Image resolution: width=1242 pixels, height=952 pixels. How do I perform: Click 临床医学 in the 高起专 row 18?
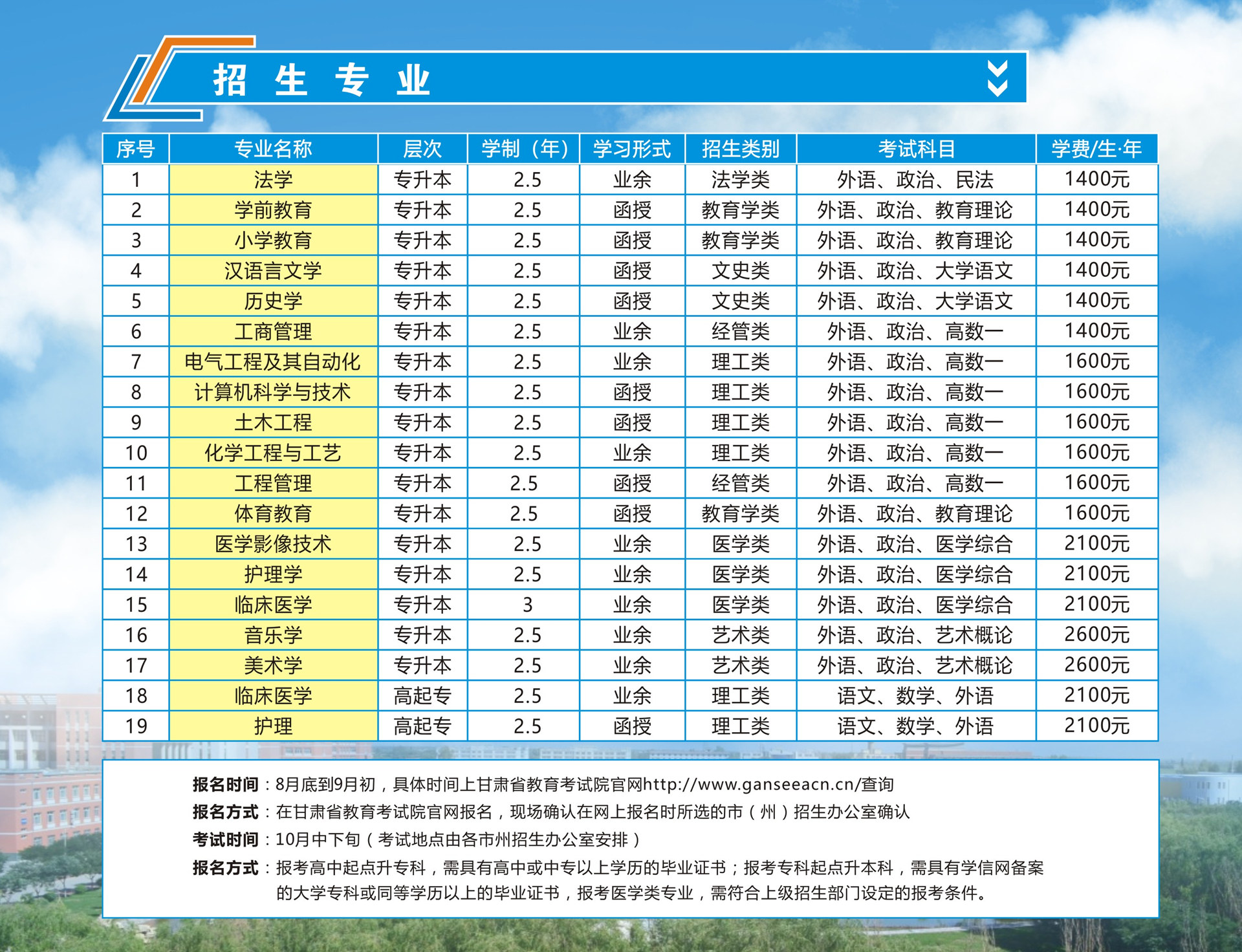click(273, 697)
